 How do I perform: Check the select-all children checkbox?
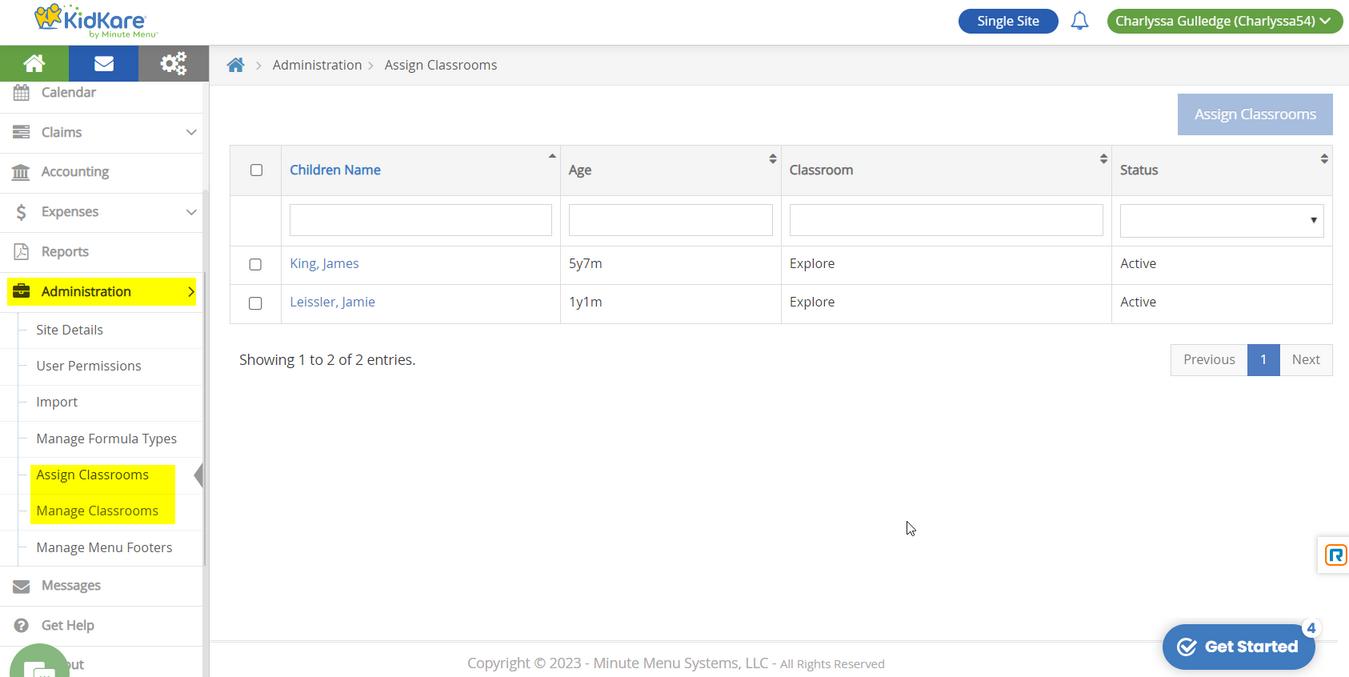pyautogui.click(x=256, y=170)
